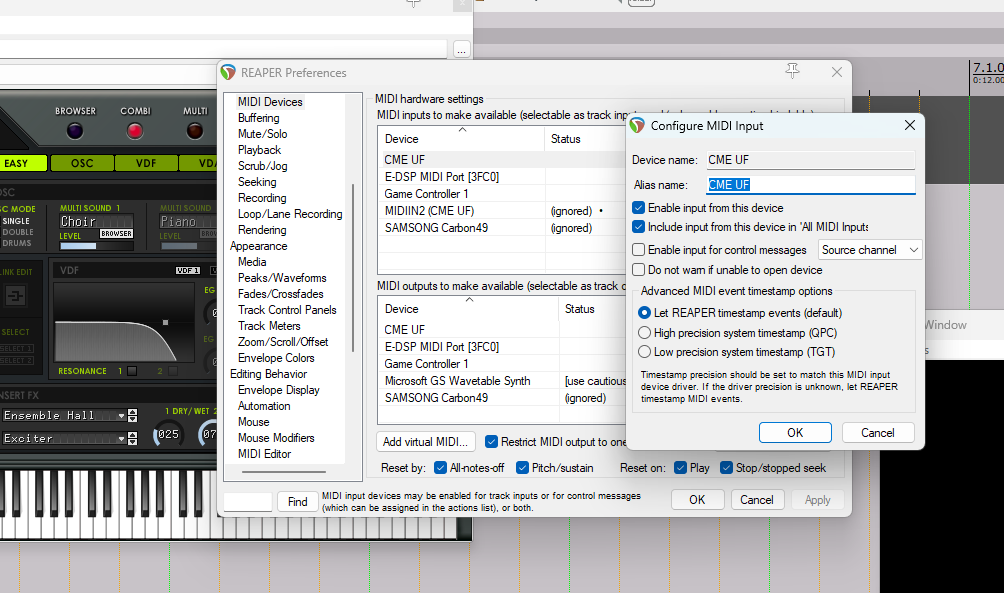The image size is (1004, 593).
Task: Open the Mute/Solo preferences page
Action: click(x=263, y=134)
